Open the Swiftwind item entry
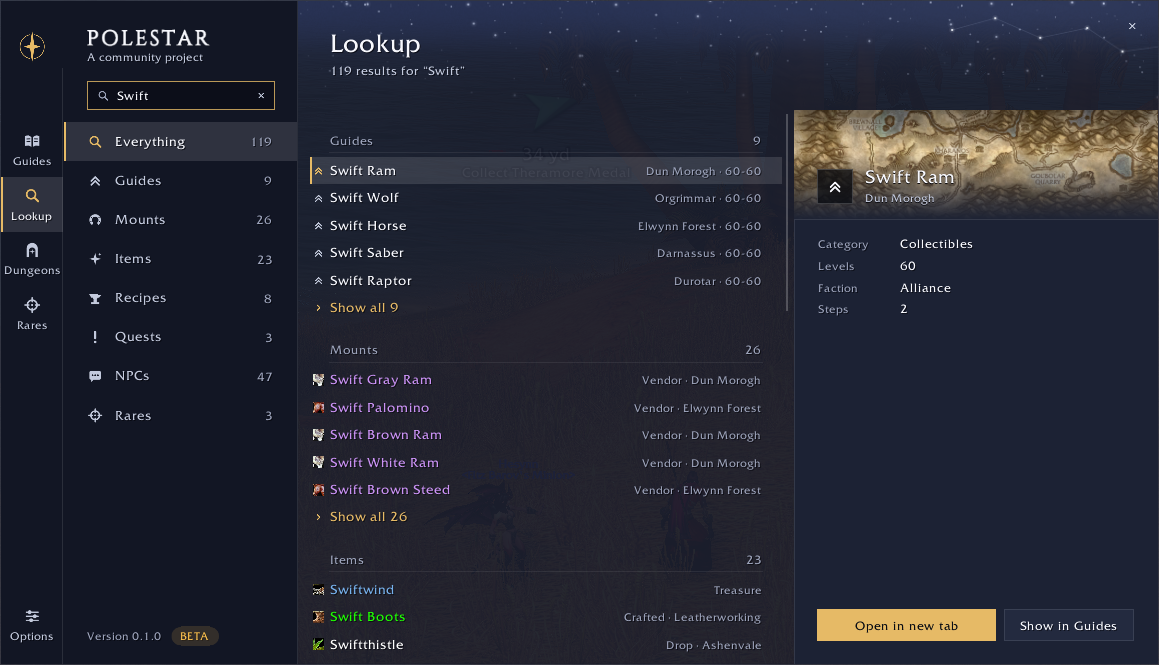The image size is (1159, 665). coord(545,590)
